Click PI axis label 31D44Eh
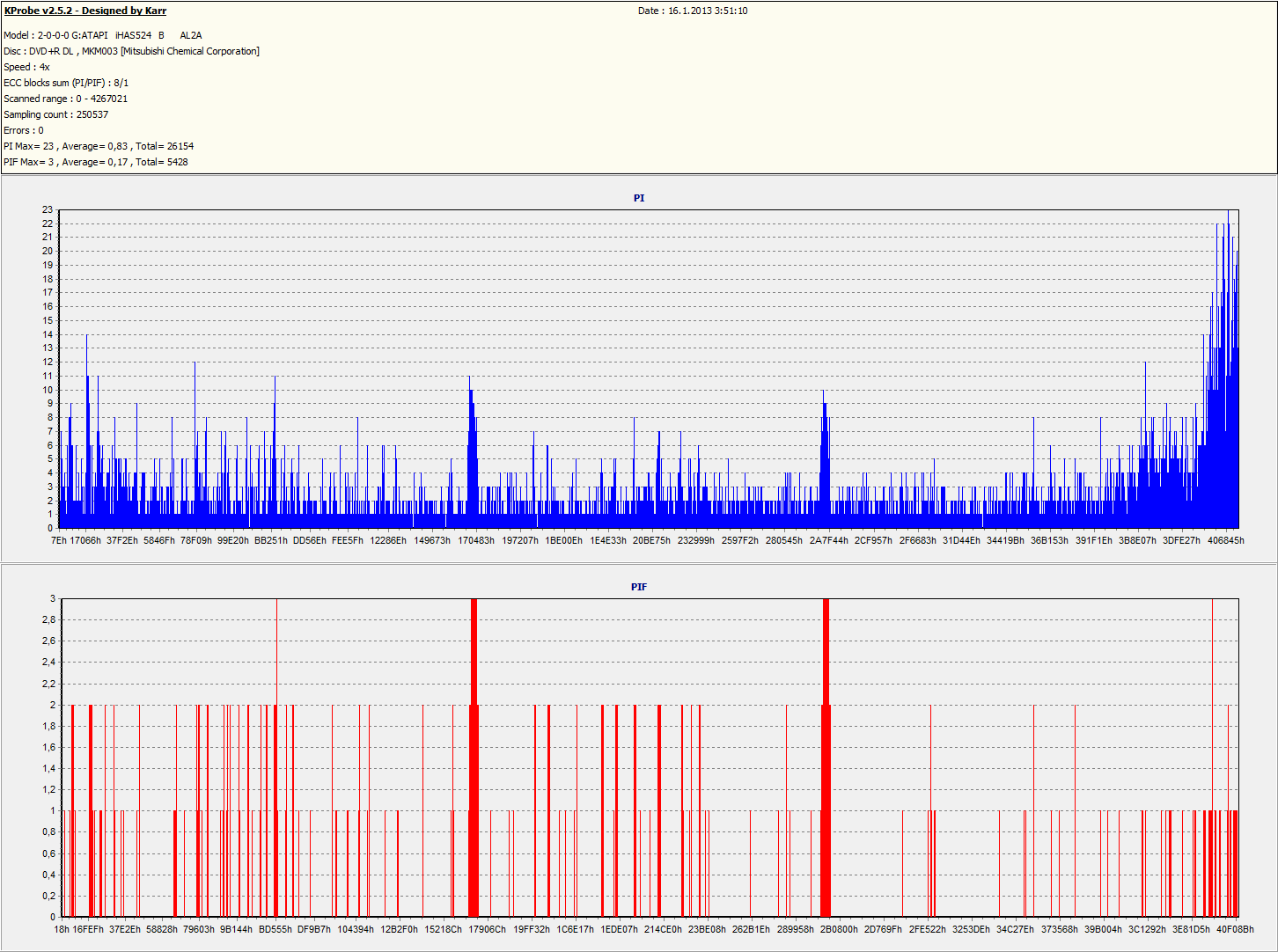Image resolution: width=1278 pixels, height=952 pixels. [x=961, y=540]
